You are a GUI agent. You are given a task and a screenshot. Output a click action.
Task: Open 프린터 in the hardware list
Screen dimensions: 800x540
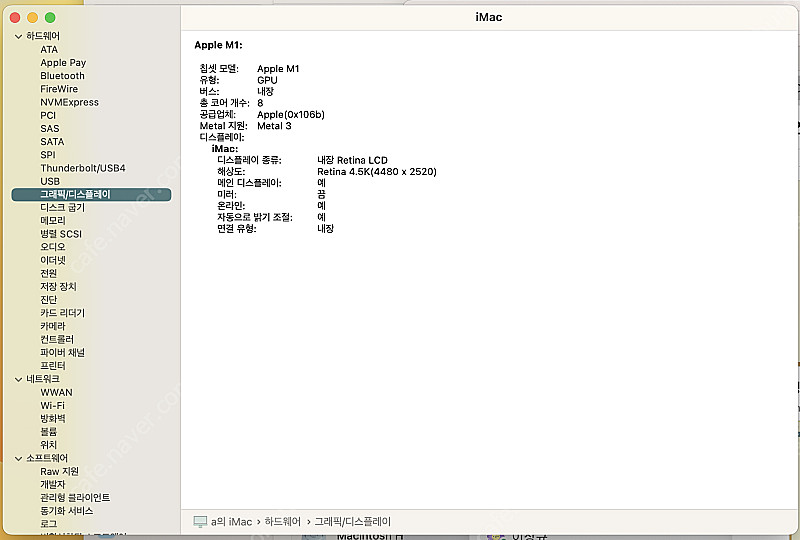53,366
